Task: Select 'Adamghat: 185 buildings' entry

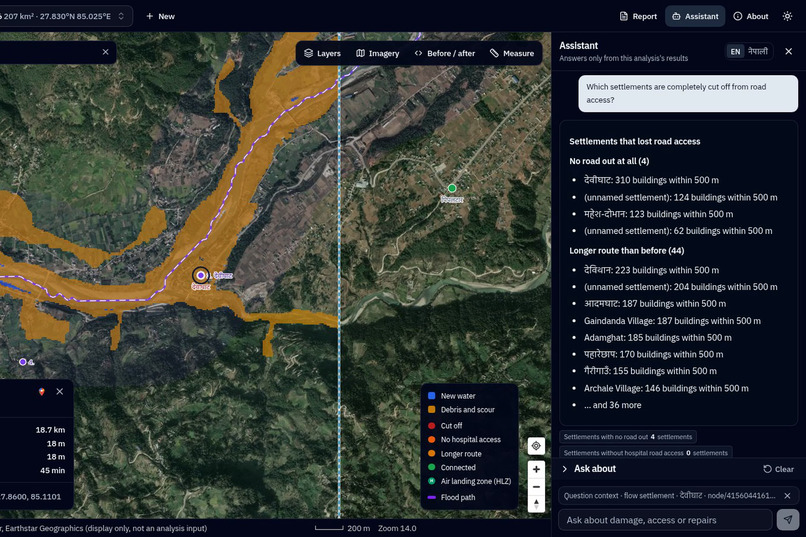Action: coord(657,338)
